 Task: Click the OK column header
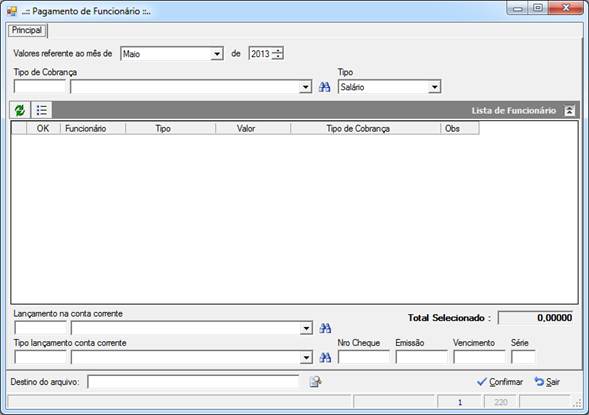click(43, 128)
